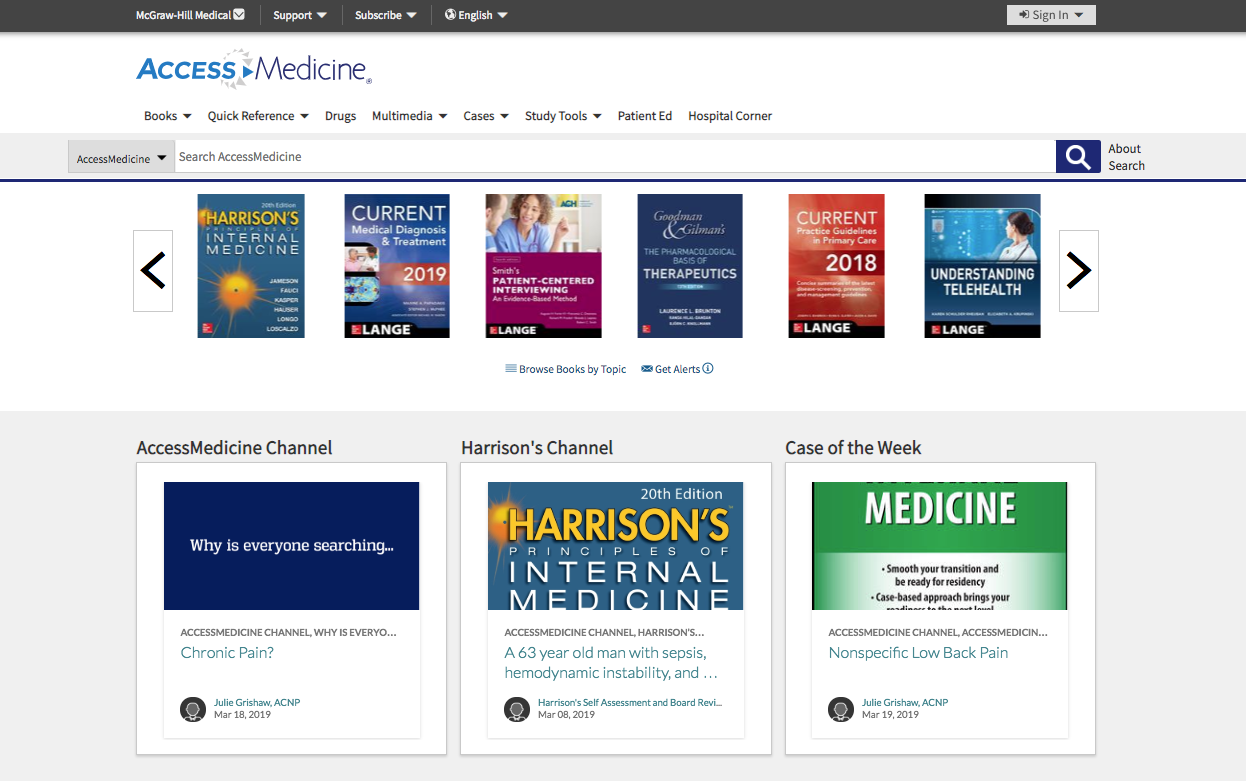This screenshot has height=784, width=1246.
Task: Click the Harrison's Channel heading
Action: [537, 448]
